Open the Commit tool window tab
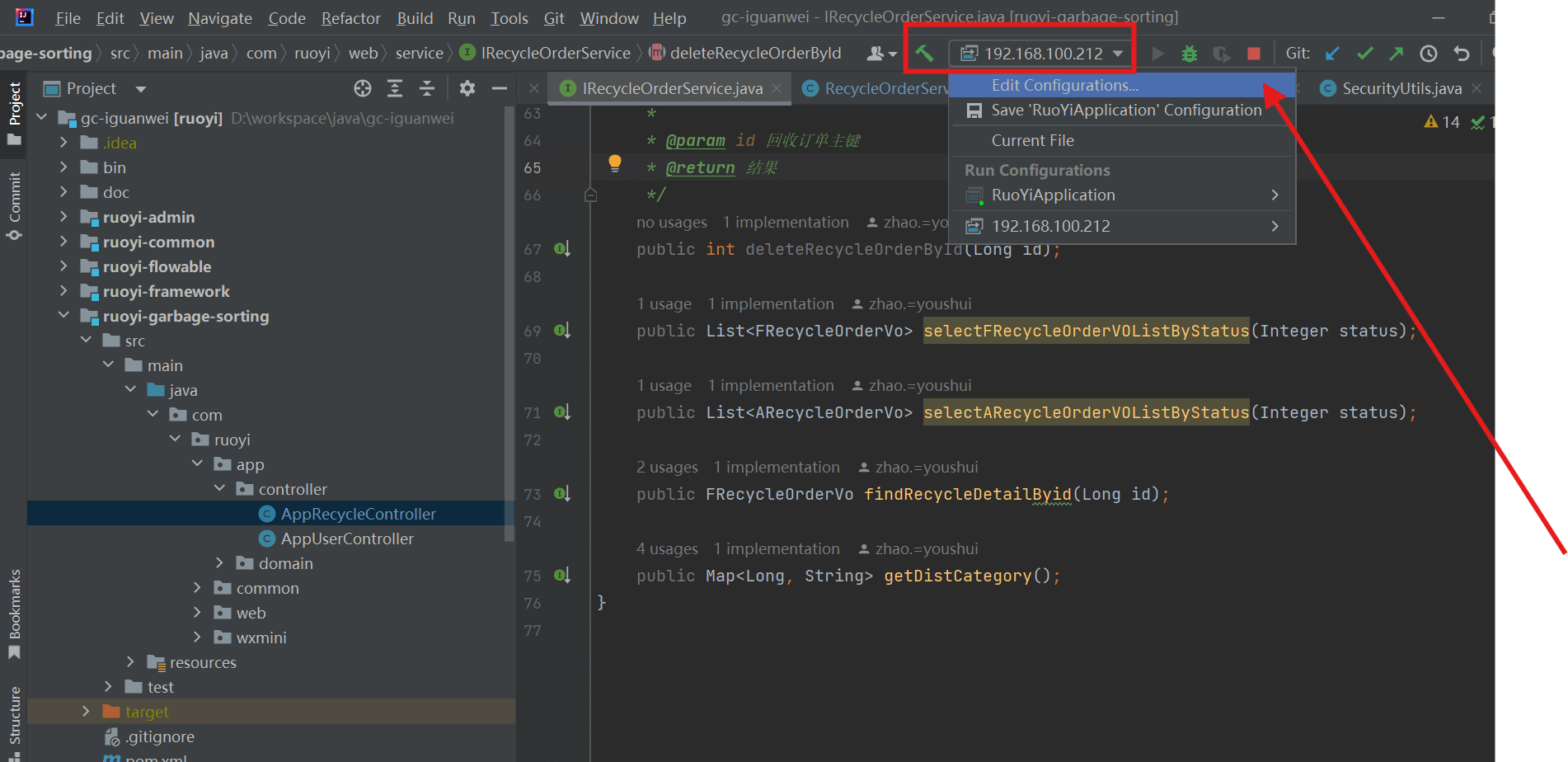Viewport: 1568px width, 762px height. coord(14,206)
